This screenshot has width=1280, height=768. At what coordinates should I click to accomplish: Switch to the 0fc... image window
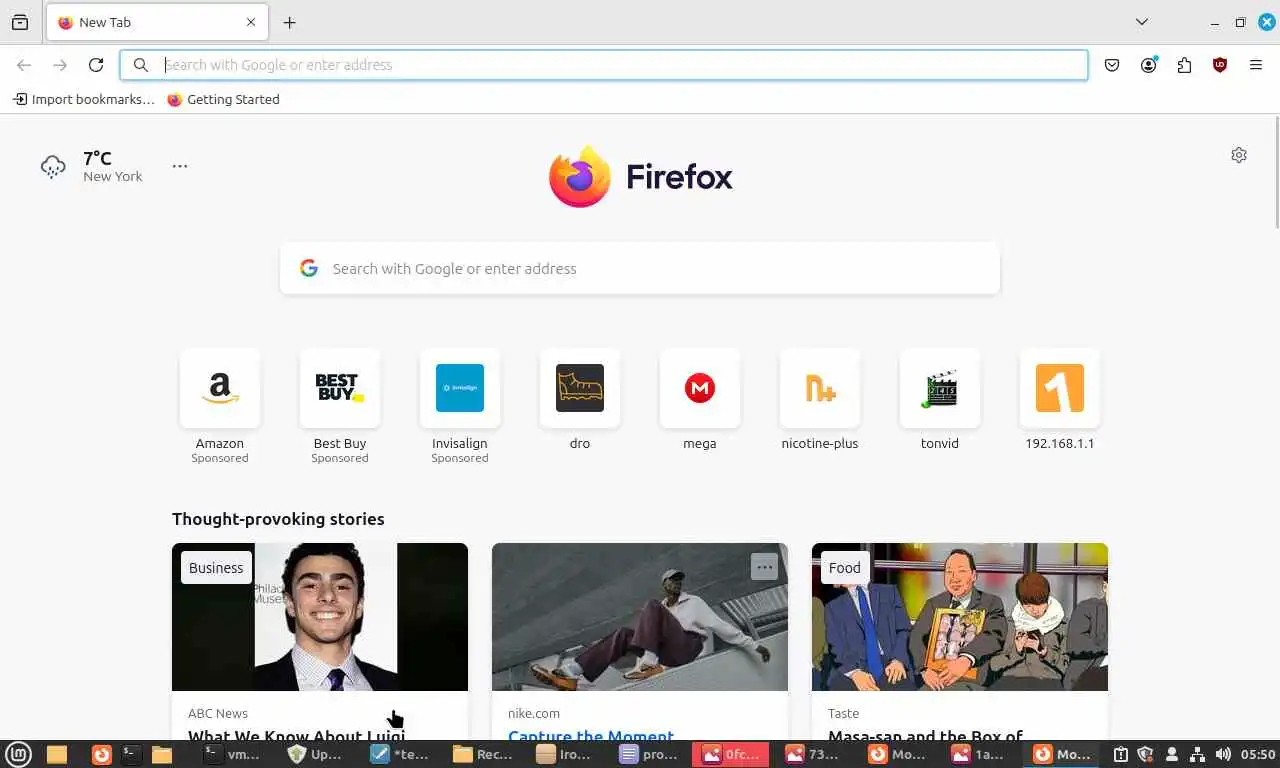tap(732, 754)
